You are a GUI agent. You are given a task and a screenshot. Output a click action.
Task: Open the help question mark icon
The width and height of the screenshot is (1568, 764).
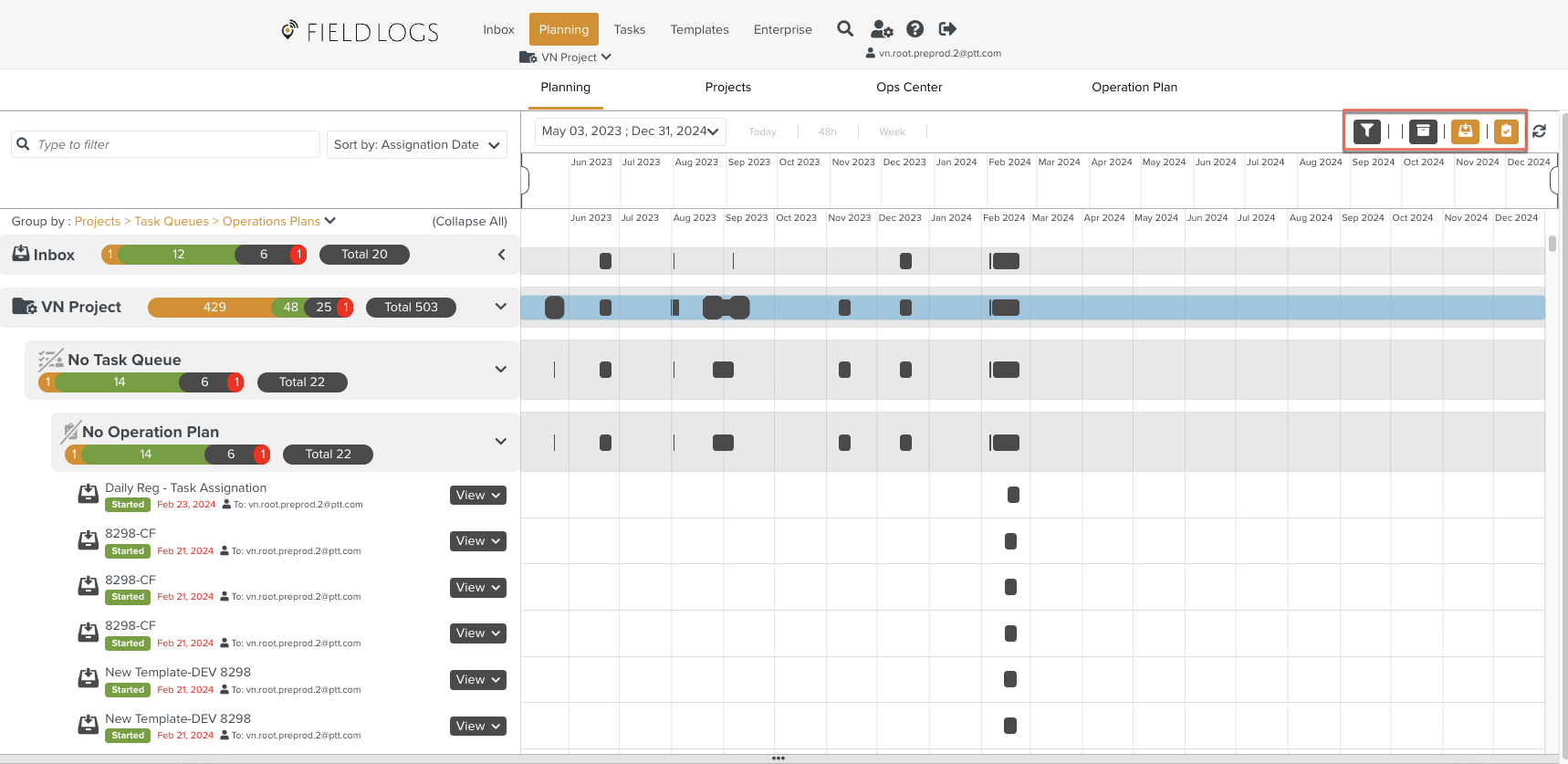[915, 29]
